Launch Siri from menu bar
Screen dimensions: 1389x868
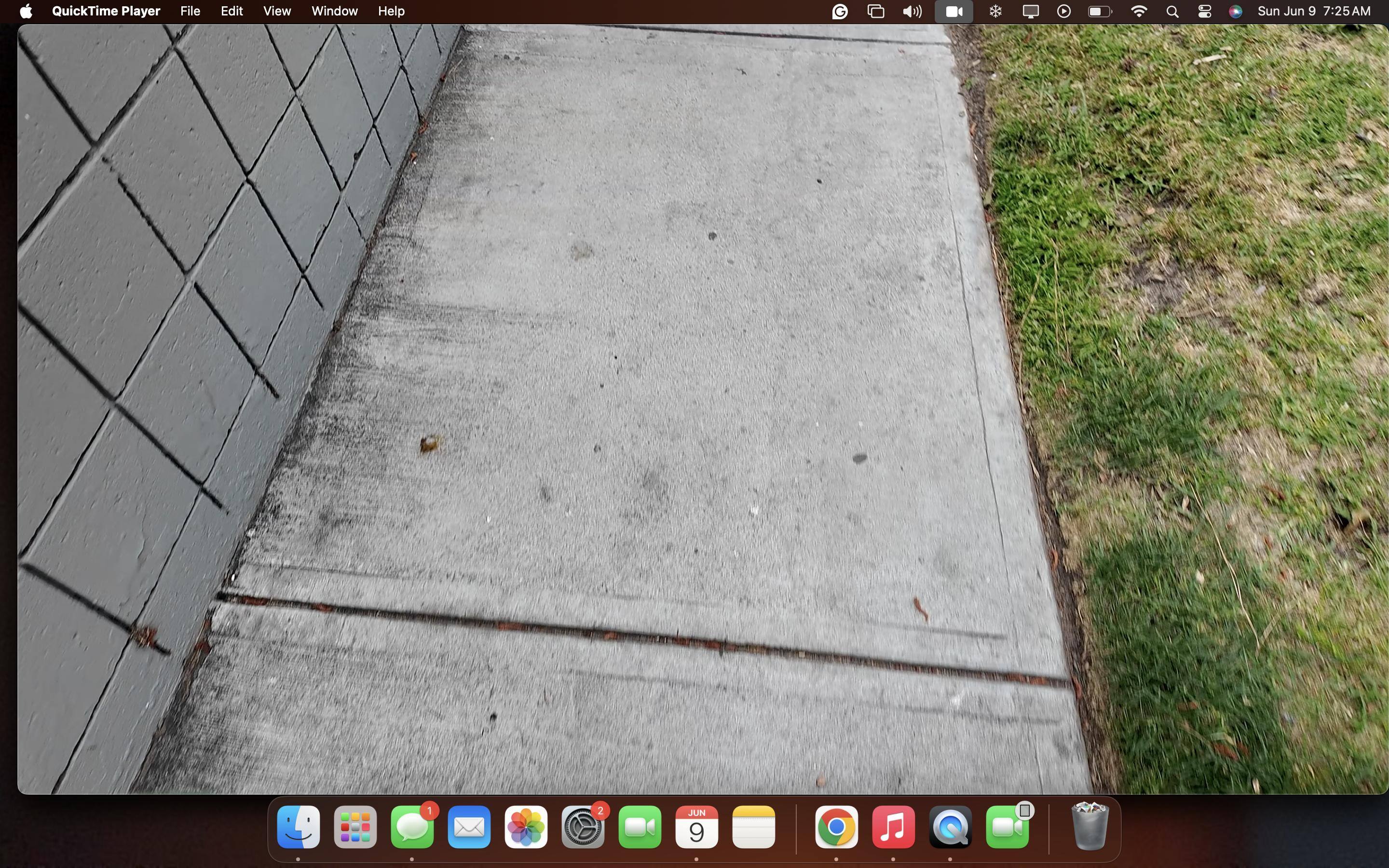[1235, 12]
